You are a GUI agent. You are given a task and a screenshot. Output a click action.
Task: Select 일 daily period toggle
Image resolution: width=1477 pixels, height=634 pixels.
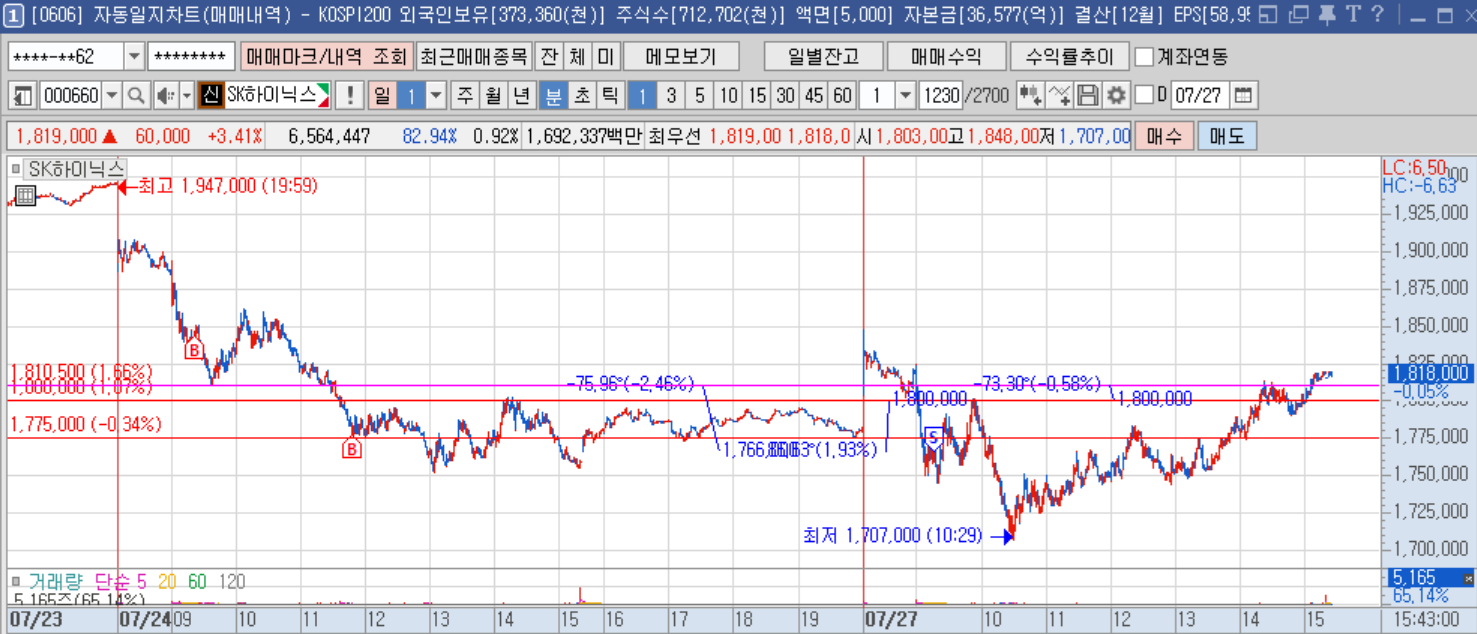(382, 96)
